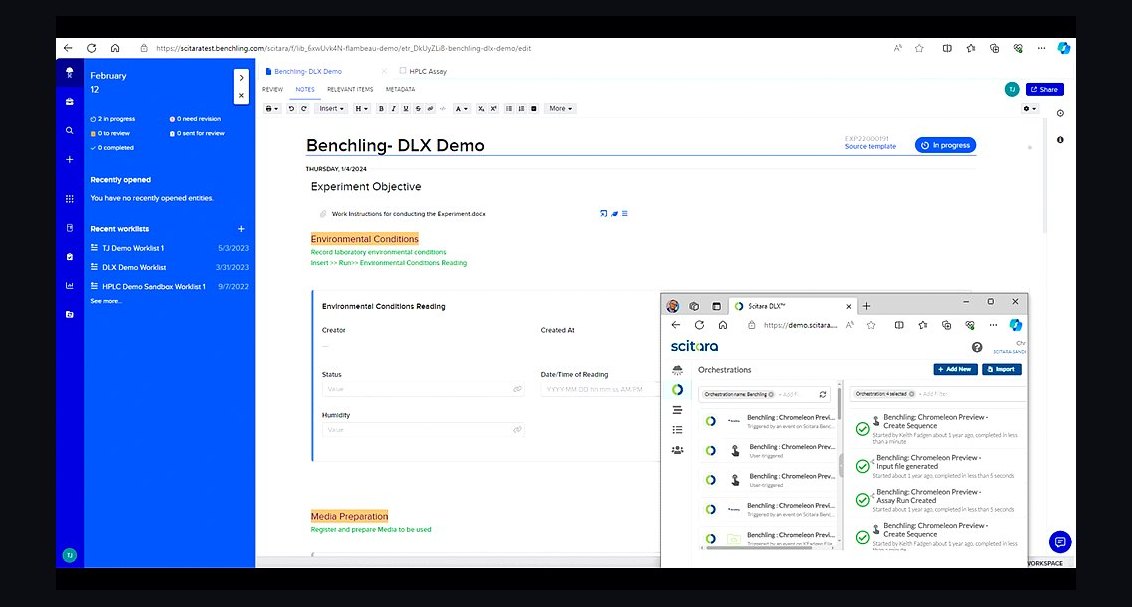1132x607 pixels.
Task: Open the insights chart icon in sidebar
Action: (x=69, y=285)
